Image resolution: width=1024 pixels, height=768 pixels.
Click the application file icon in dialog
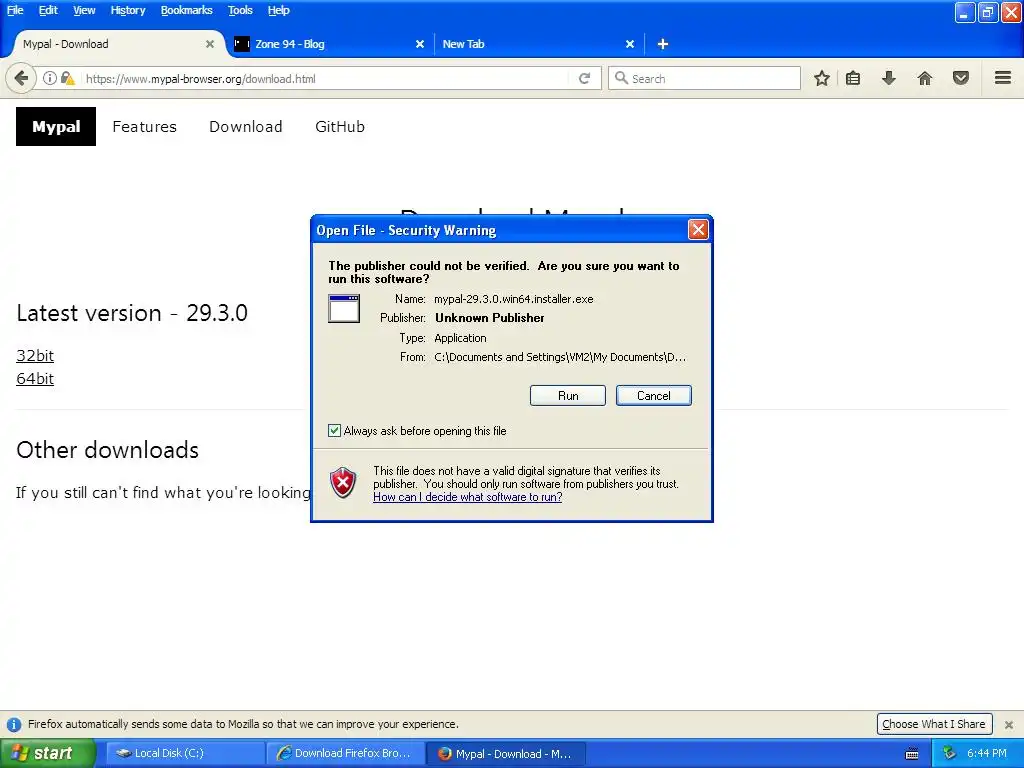tap(344, 308)
